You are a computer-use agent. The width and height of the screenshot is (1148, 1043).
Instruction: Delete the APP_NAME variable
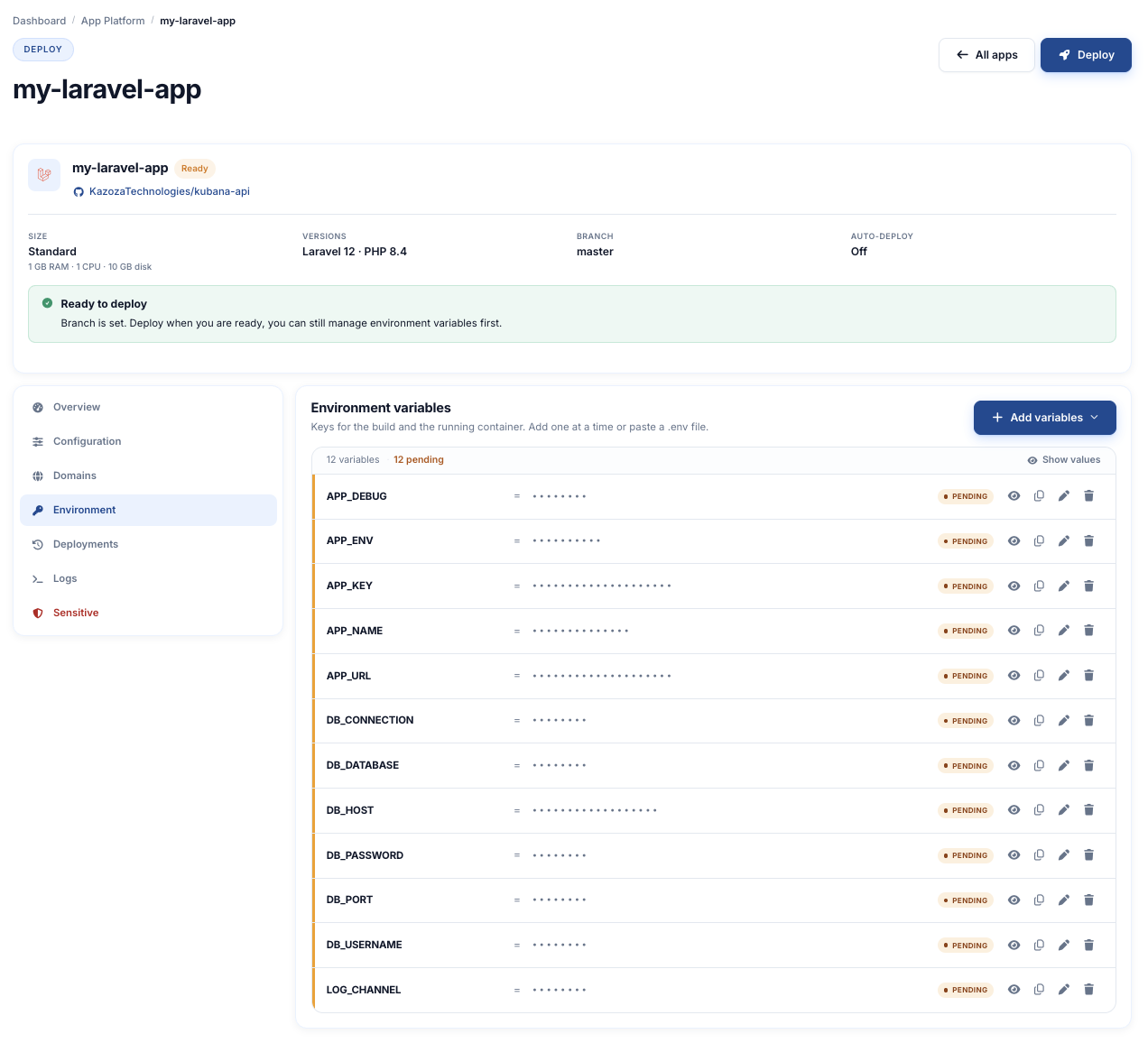pos(1088,631)
